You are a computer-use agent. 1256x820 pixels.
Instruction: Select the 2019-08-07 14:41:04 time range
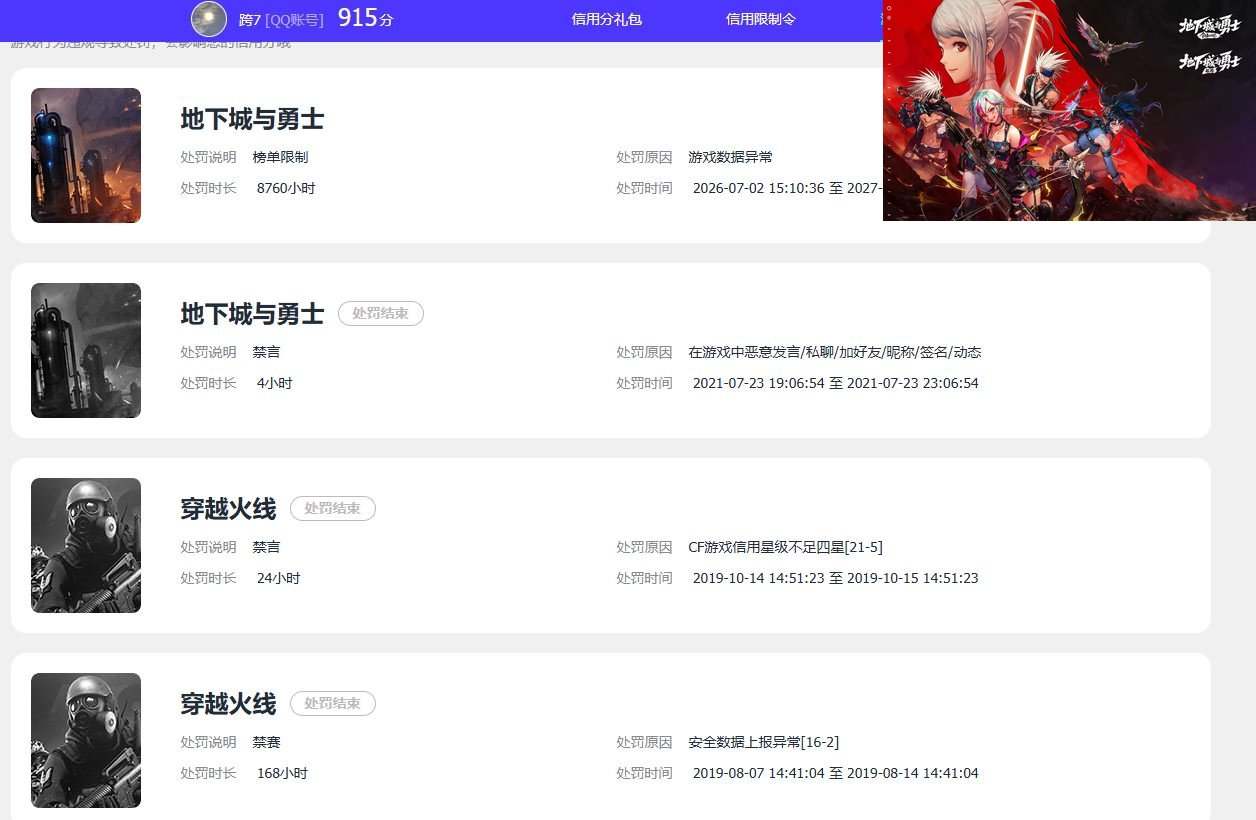pos(835,773)
